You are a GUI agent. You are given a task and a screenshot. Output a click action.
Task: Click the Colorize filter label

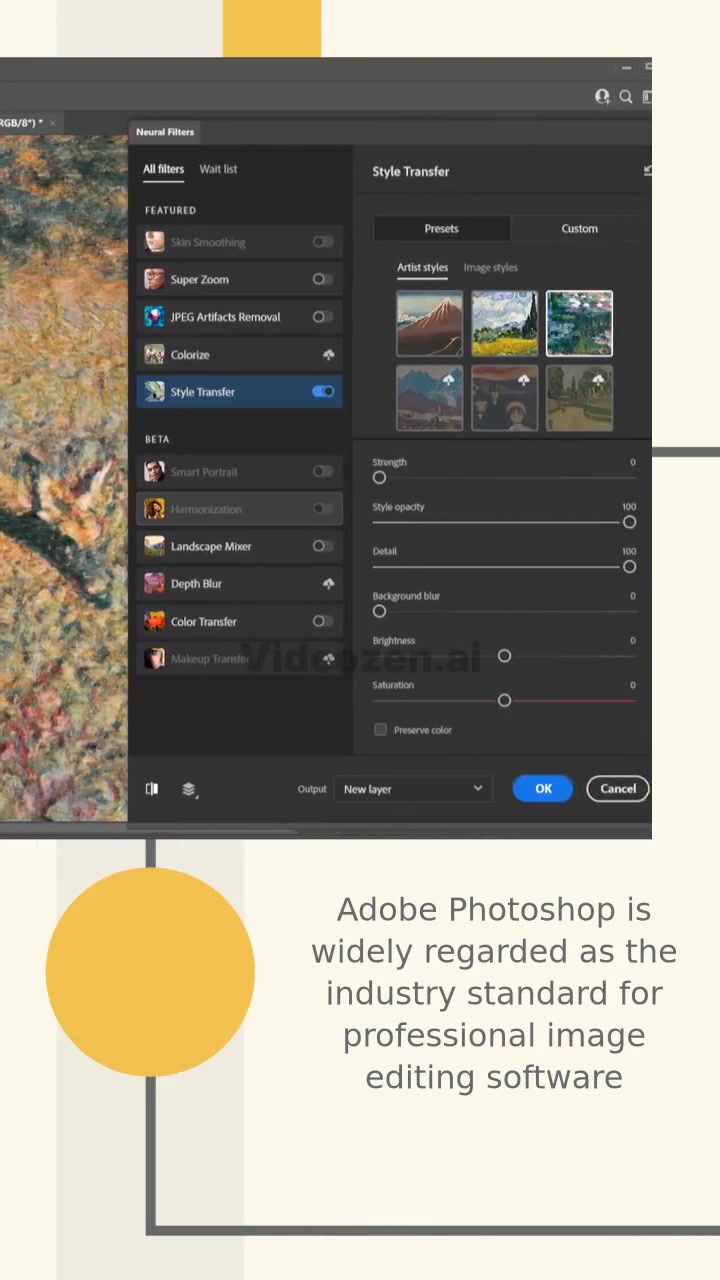click(190, 355)
